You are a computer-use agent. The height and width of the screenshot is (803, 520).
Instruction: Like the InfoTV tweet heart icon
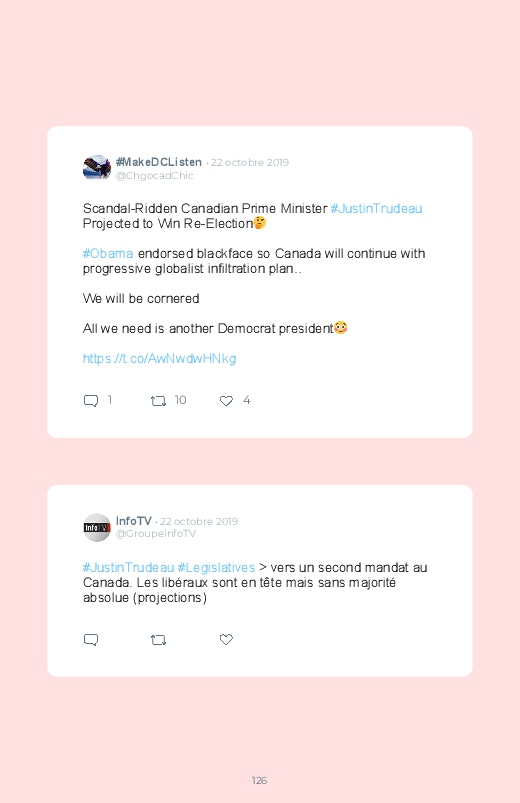coord(226,639)
